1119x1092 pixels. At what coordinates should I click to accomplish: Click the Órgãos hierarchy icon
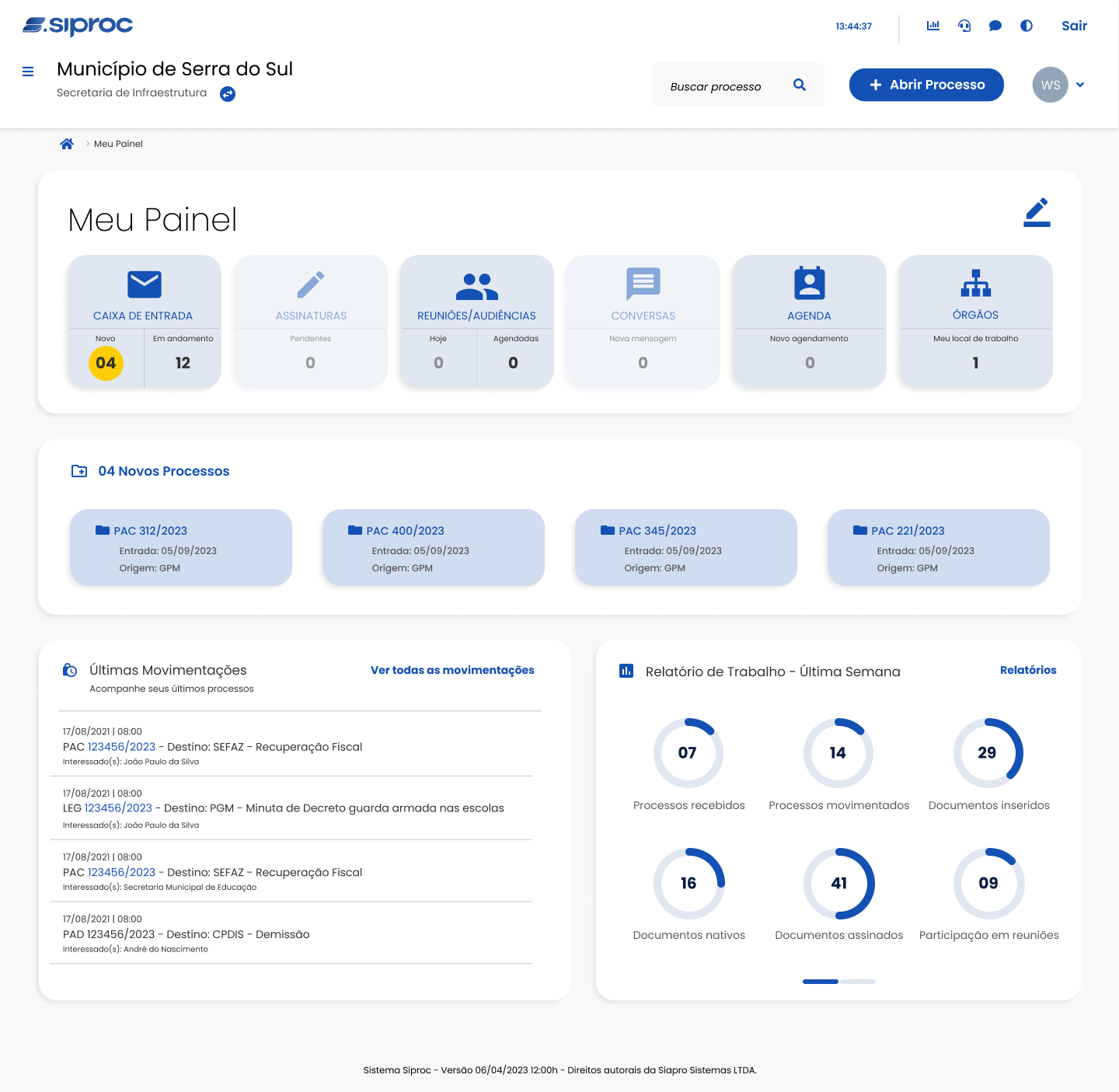point(975,284)
